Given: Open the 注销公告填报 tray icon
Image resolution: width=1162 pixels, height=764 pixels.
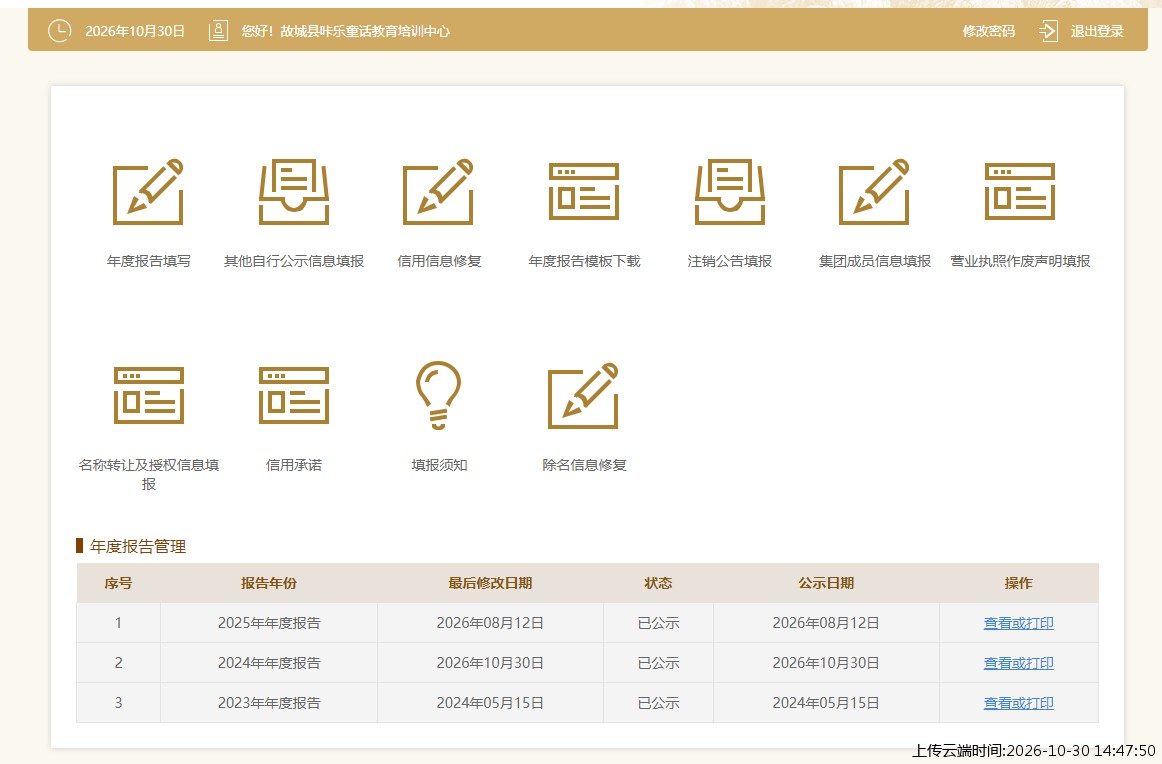Looking at the screenshot, I should click(x=730, y=191).
